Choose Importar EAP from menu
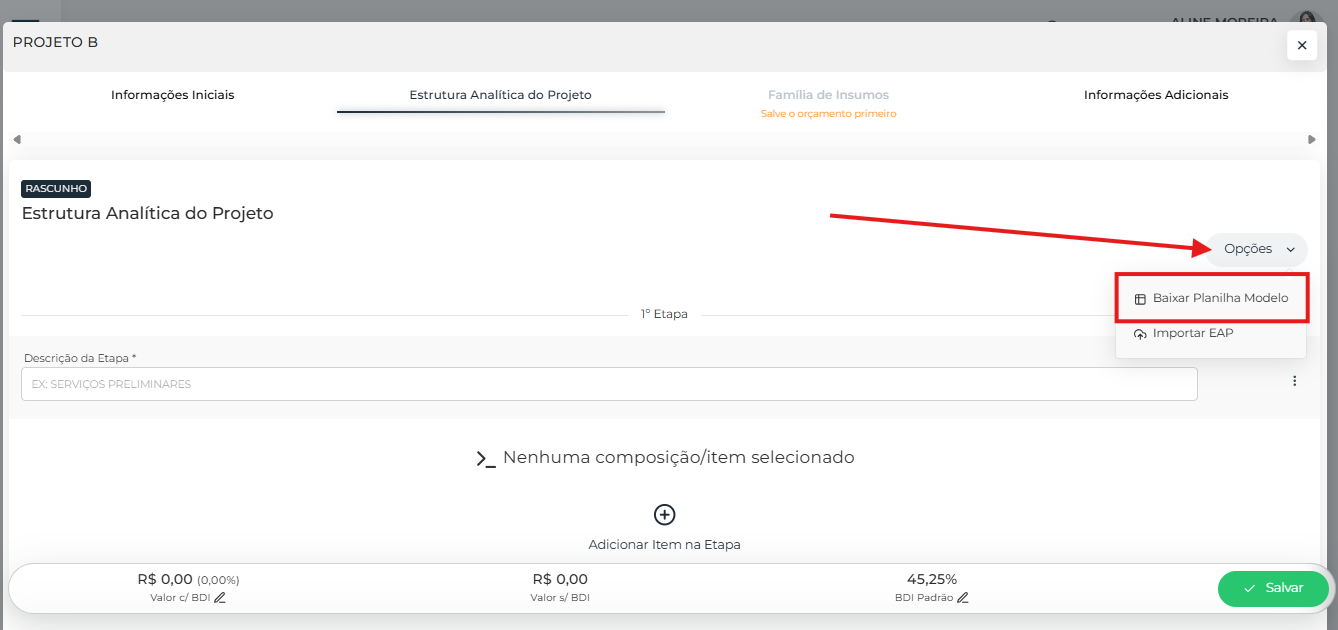 [1192, 333]
